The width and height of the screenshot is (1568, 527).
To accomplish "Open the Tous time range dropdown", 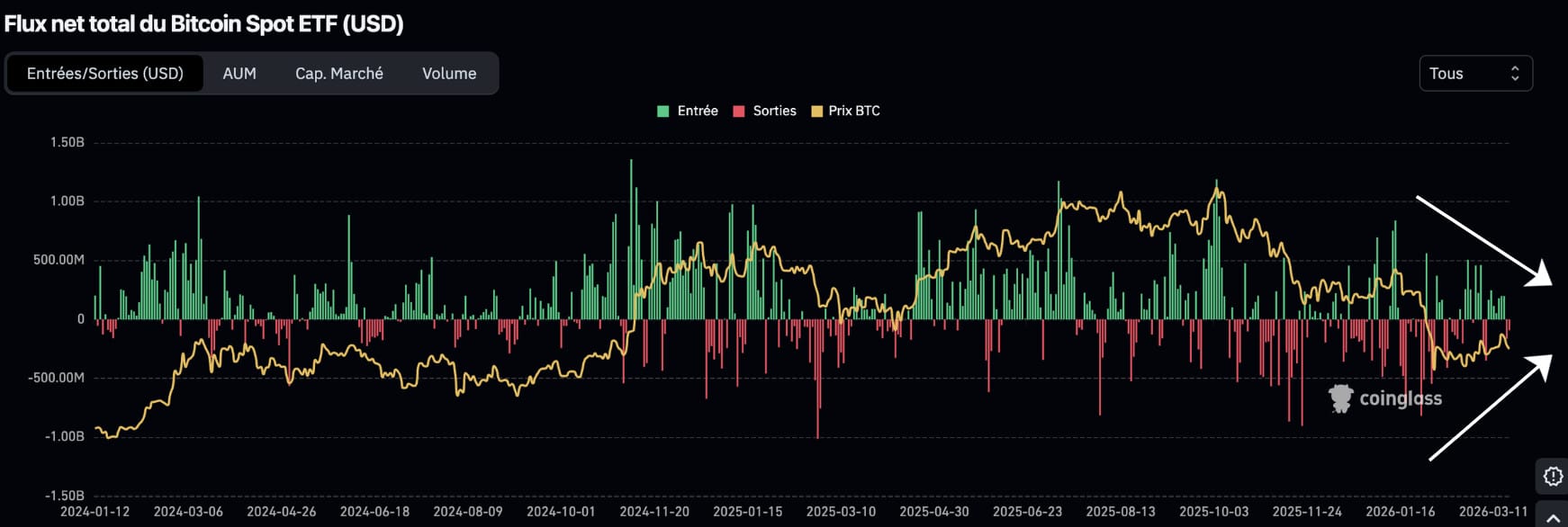I will tap(1474, 74).
